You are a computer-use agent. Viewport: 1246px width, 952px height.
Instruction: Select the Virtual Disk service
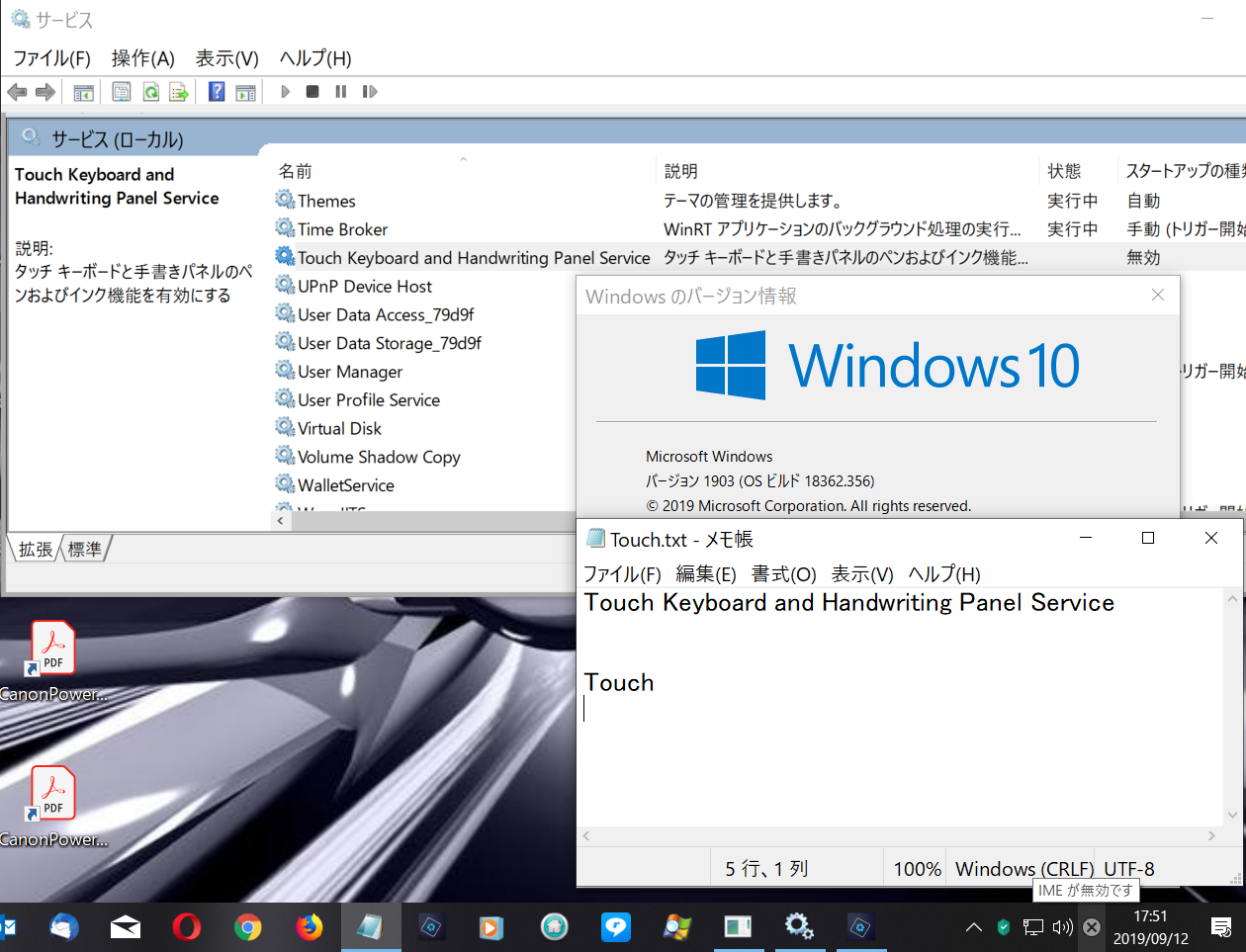[x=339, y=429]
